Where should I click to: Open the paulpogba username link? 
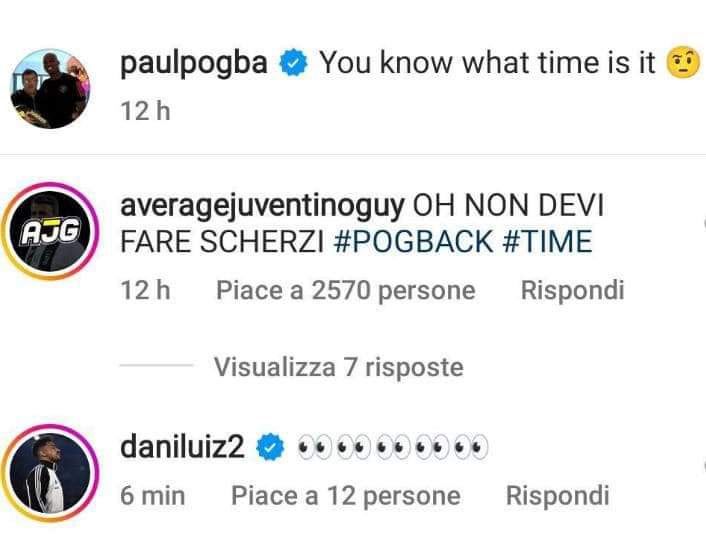pos(194,65)
